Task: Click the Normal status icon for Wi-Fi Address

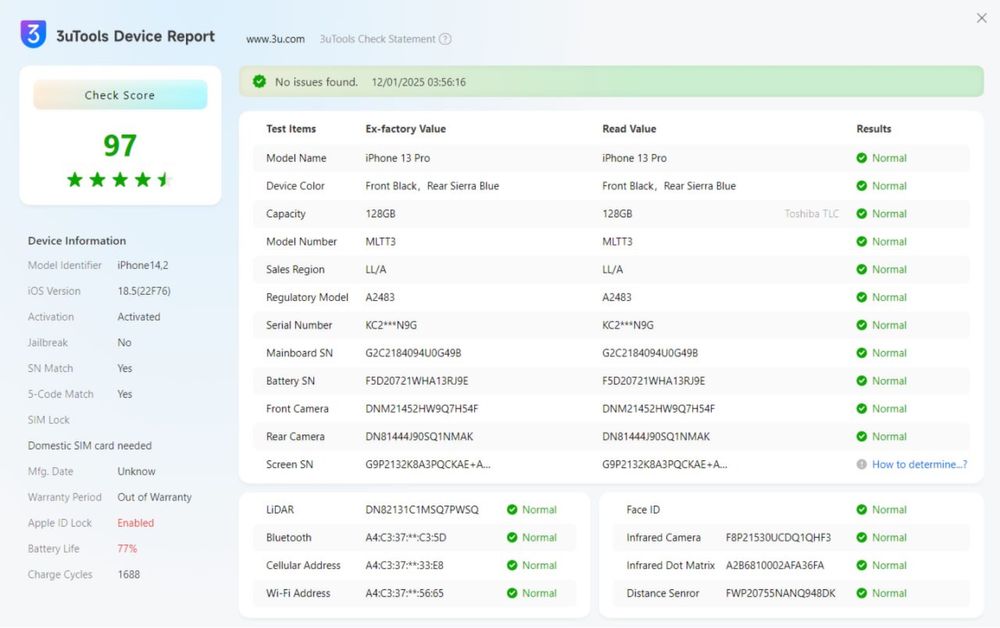Action: (x=512, y=593)
